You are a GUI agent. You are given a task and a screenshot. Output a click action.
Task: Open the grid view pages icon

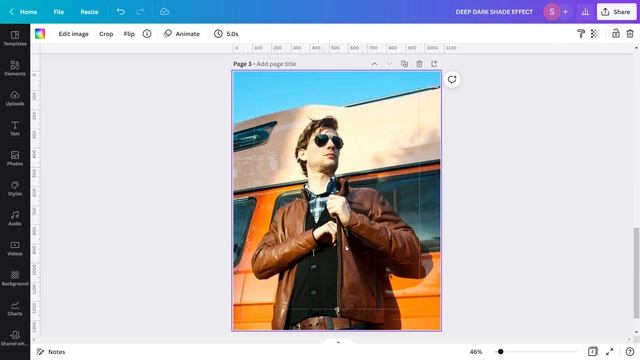coord(593,351)
